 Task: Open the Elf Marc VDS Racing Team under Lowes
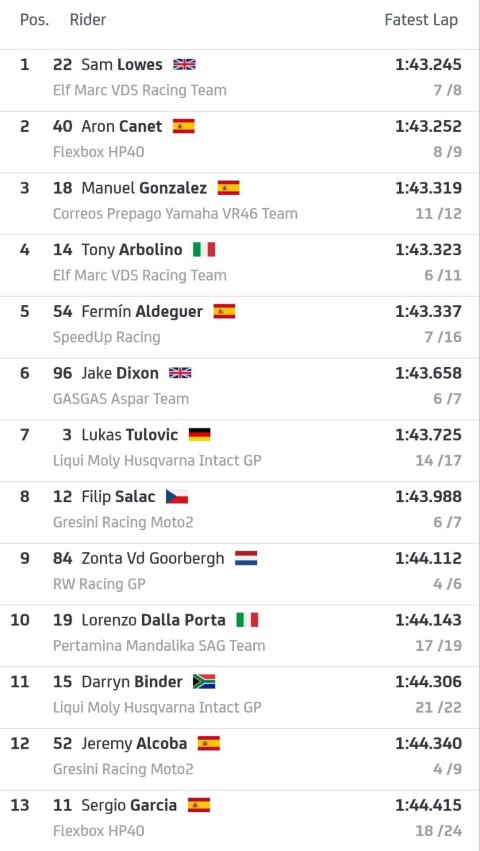(x=140, y=90)
